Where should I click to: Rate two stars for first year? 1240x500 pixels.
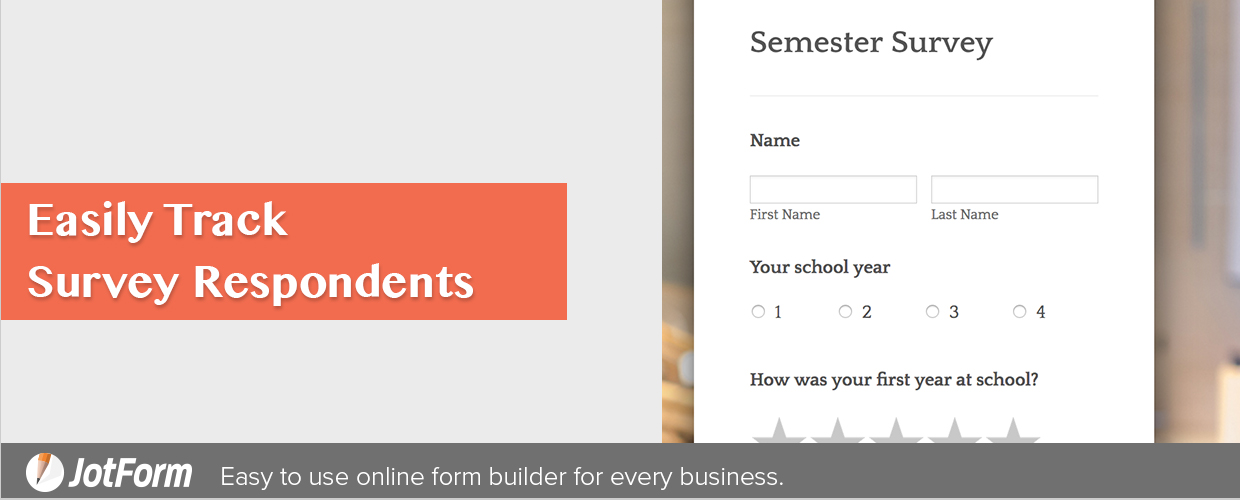[838, 432]
